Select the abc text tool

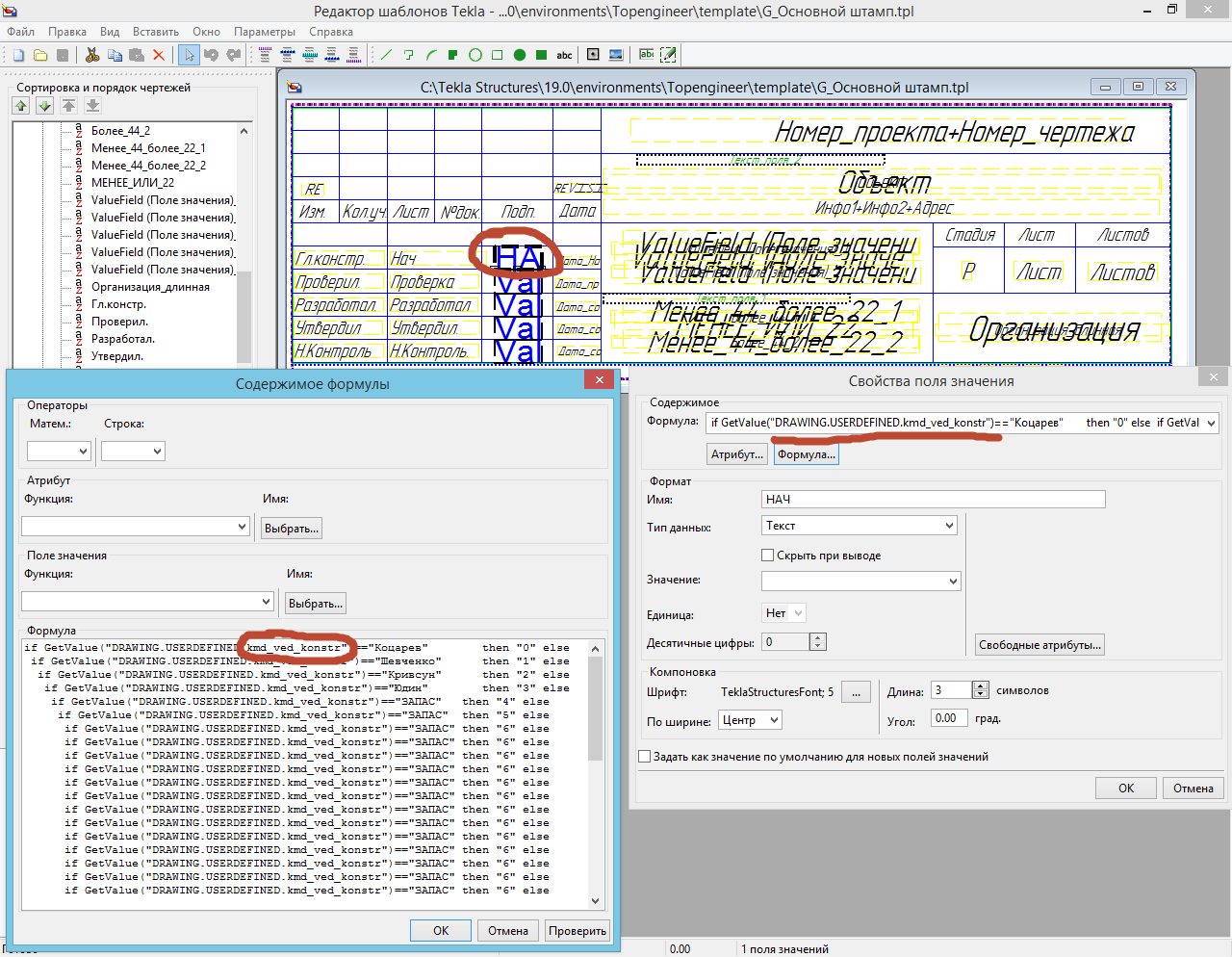tap(564, 55)
